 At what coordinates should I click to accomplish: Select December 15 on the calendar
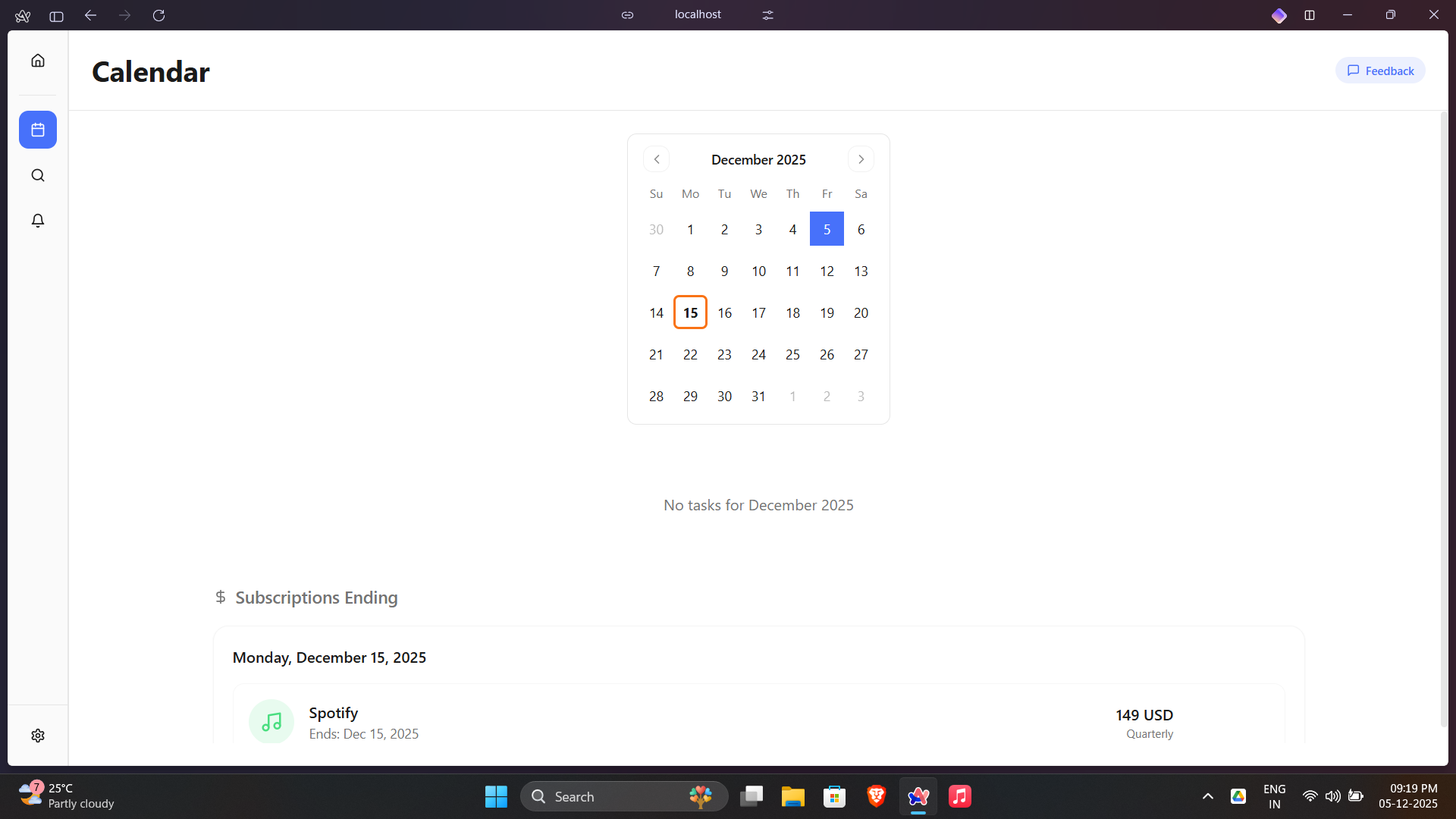(690, 312)
